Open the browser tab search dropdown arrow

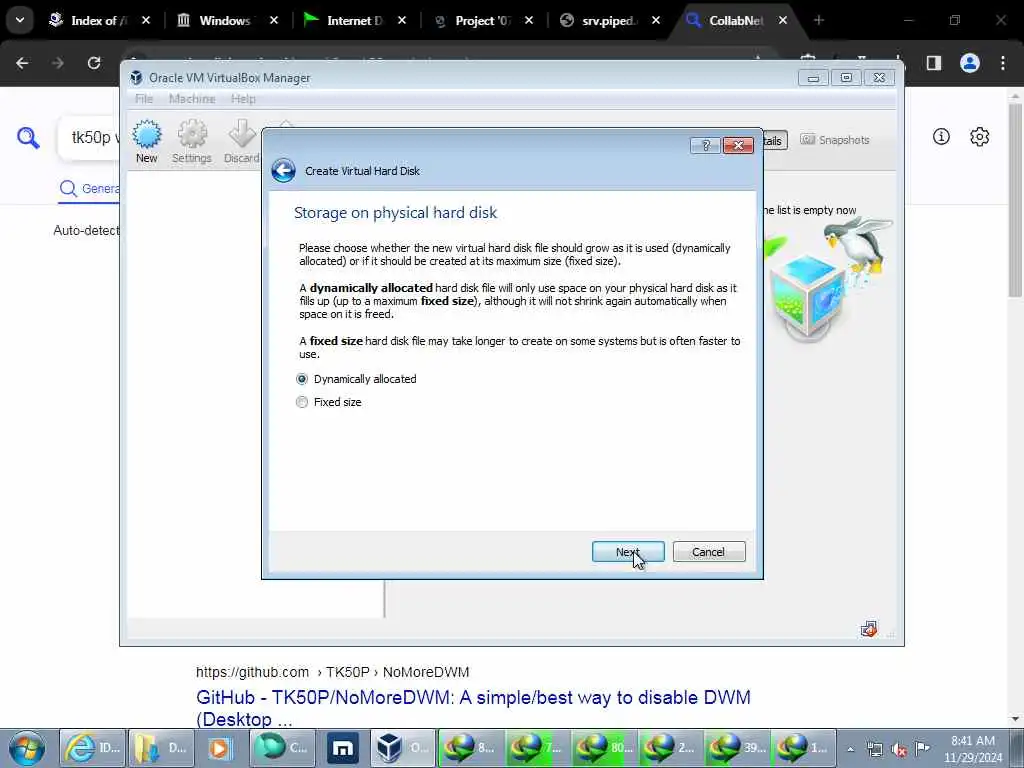20,20
